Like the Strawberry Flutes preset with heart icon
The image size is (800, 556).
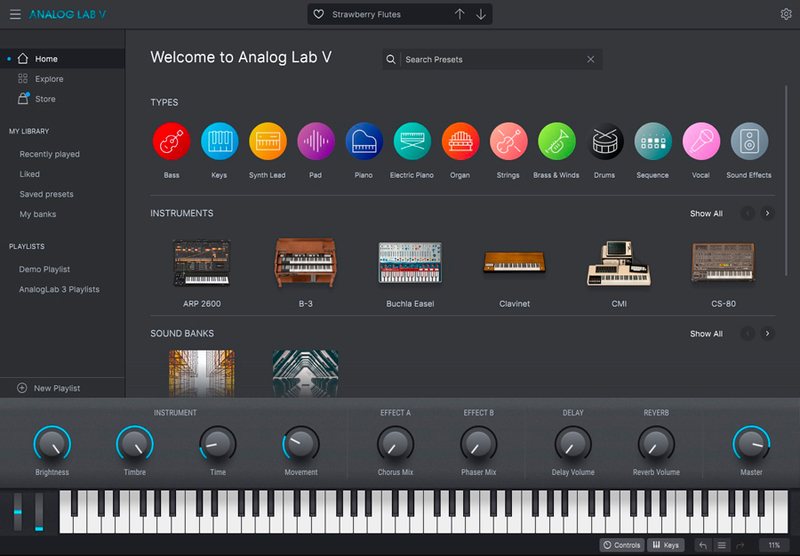tap(318, 14)
